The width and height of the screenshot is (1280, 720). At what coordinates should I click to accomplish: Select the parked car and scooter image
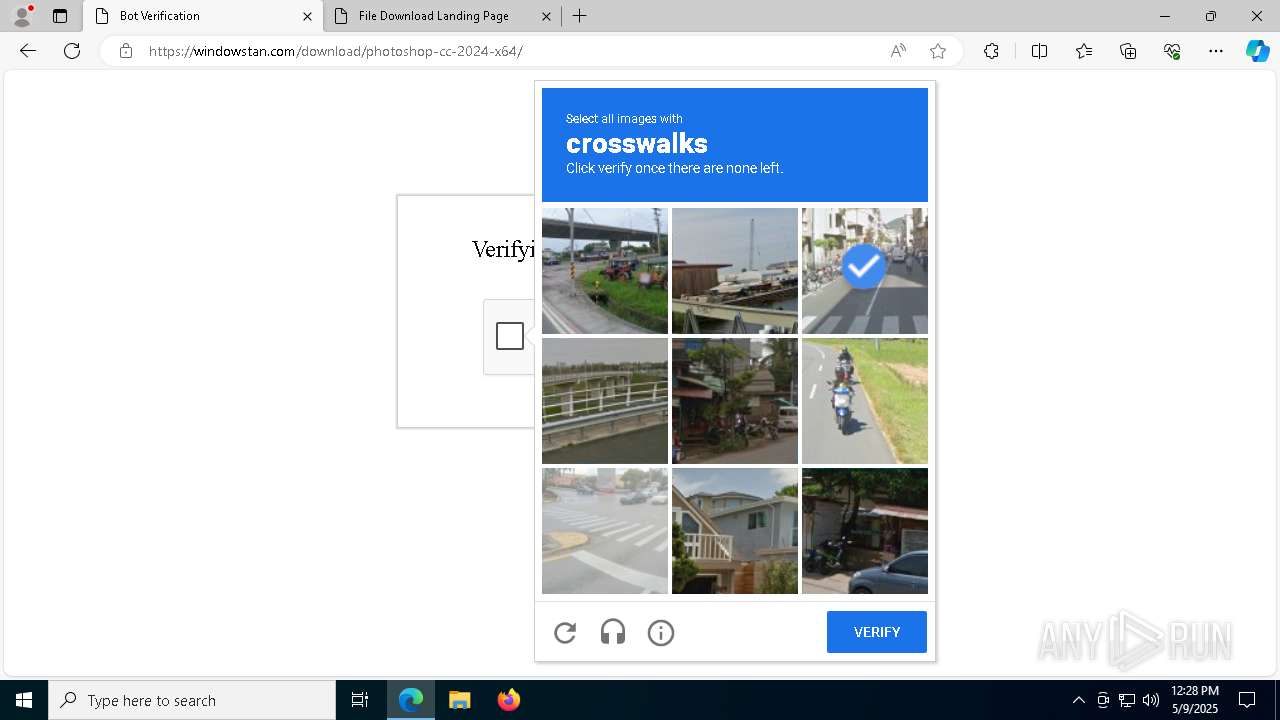coord(865,531)
